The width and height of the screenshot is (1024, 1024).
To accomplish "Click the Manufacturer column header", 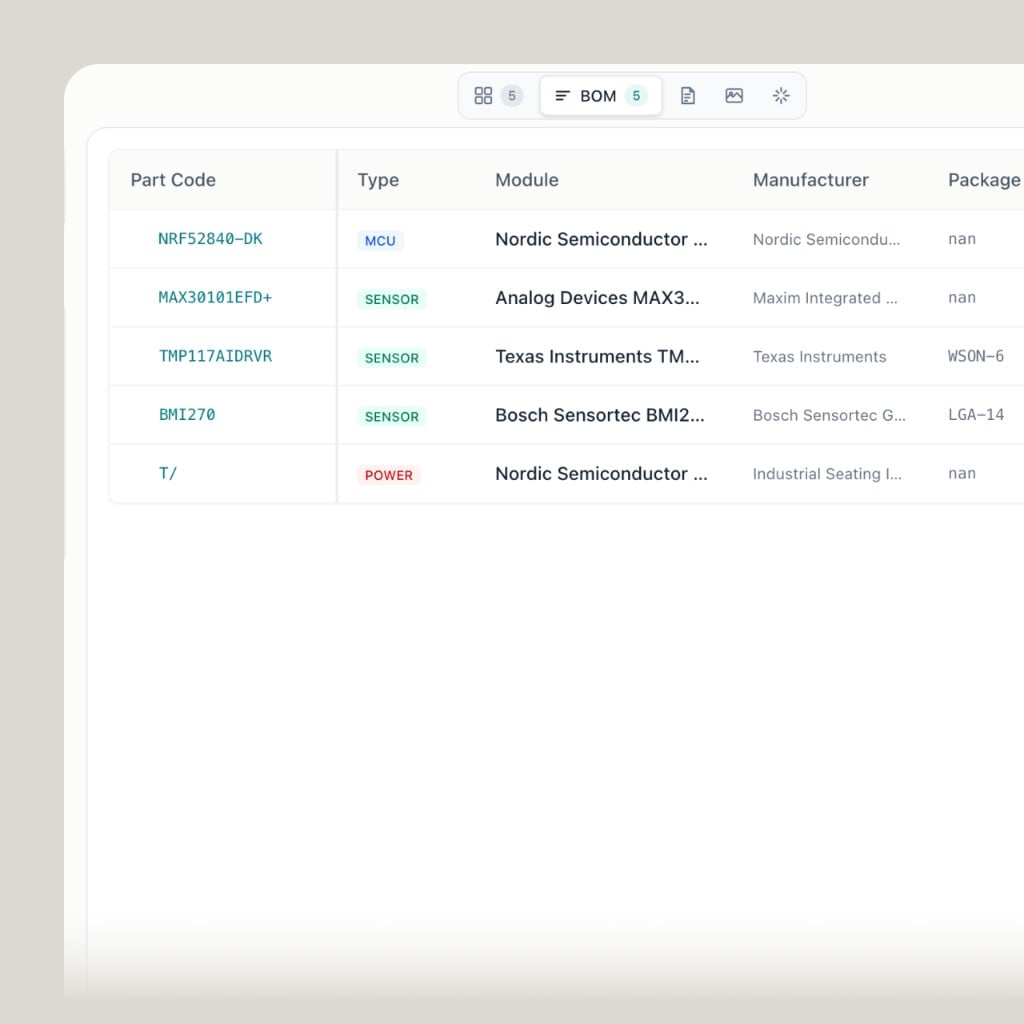I will (x=810, y=180).
